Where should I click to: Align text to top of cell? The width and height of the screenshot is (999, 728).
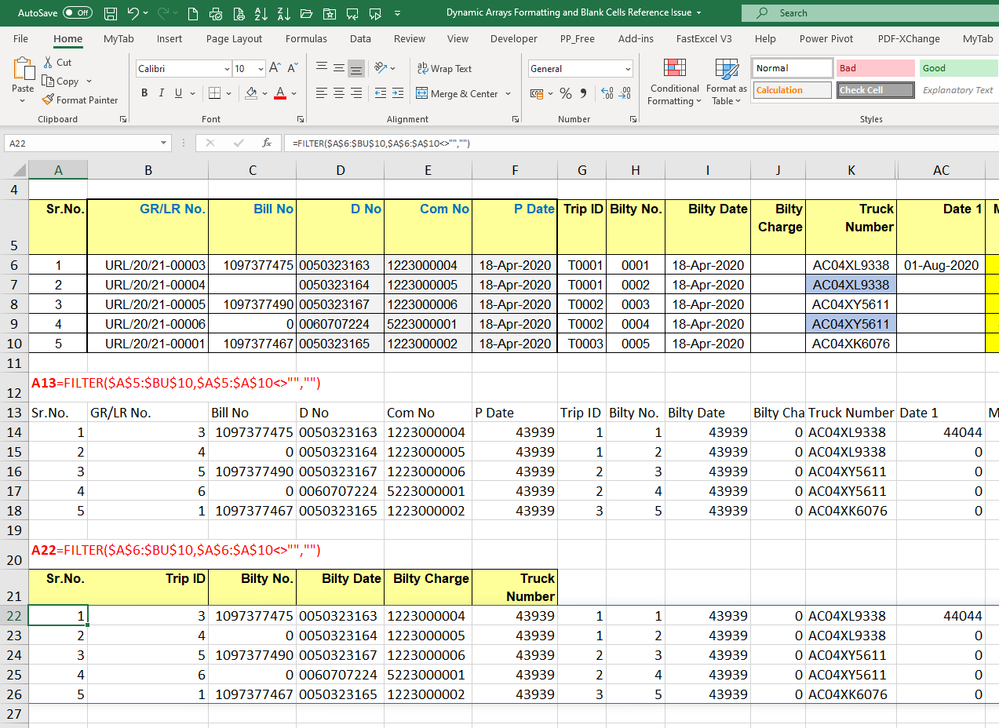[x=322, y=68]
